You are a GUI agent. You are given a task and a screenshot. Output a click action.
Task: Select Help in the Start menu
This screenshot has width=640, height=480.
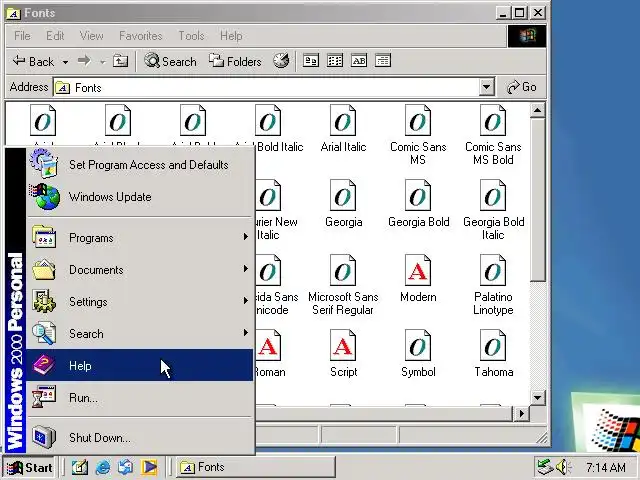pos(139,365)
